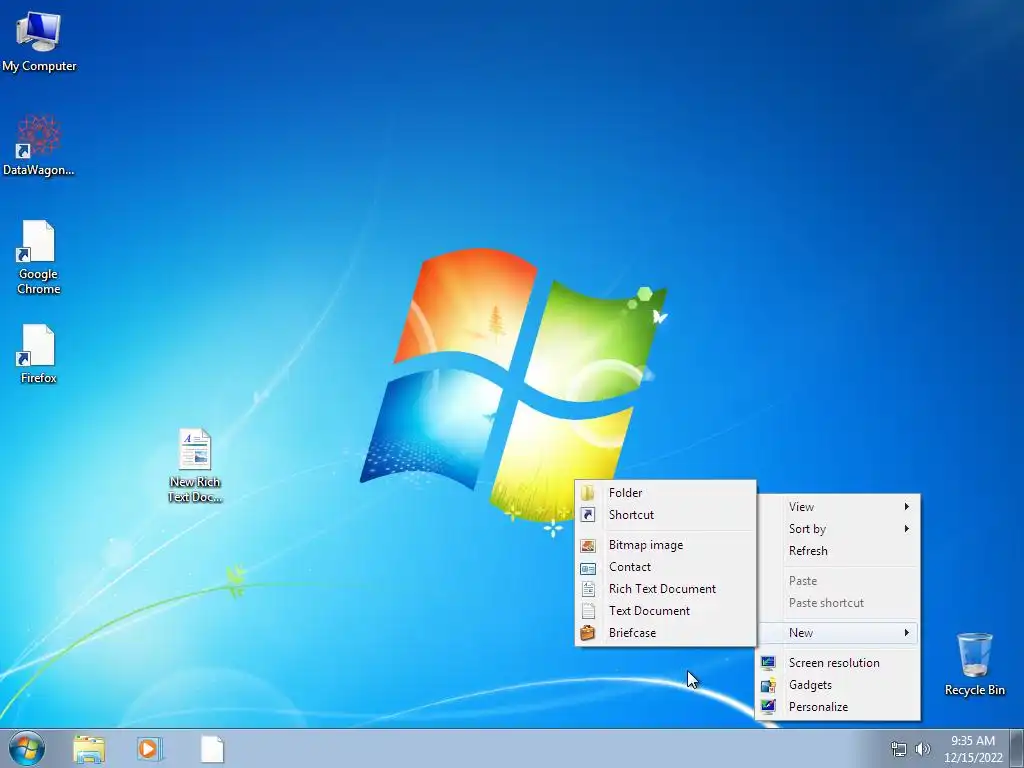Image resolution: width=1024 pixels, height=768 pixels.
Task: Click the clock showing 9:35 AM
Action: click(x=973, y=749)
